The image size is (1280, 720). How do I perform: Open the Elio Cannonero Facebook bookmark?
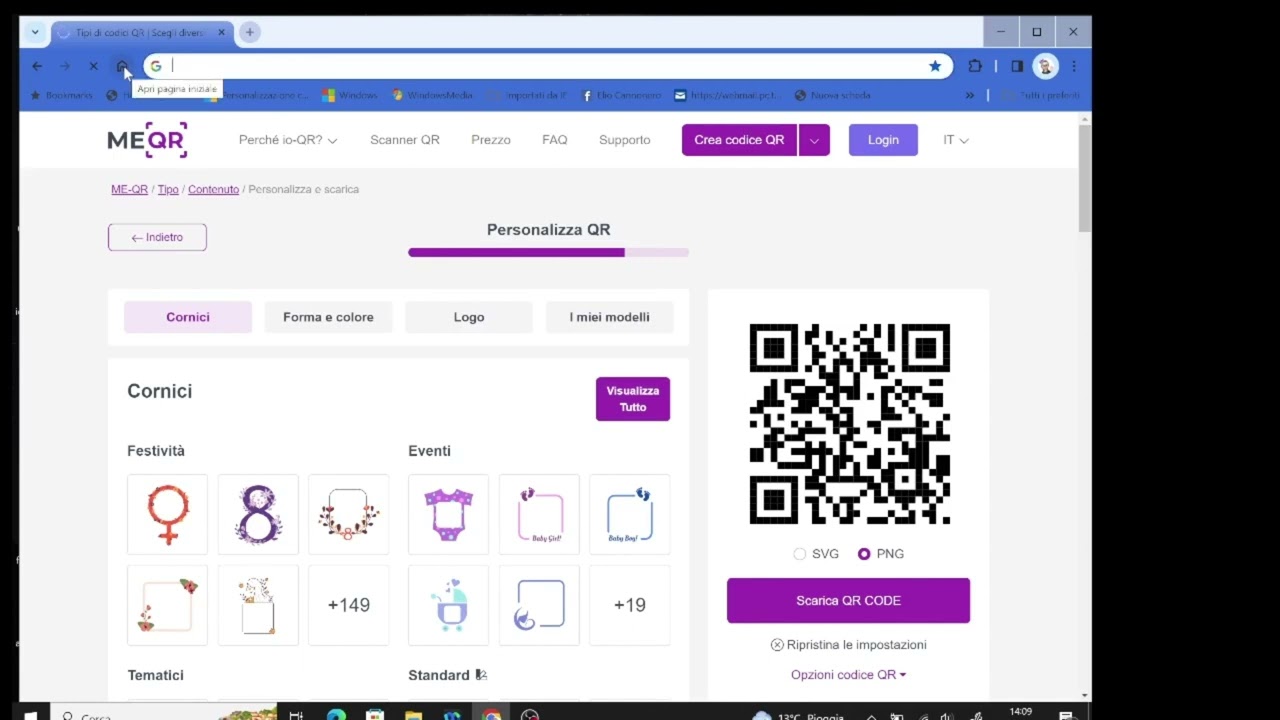click(x=621, y=95)
